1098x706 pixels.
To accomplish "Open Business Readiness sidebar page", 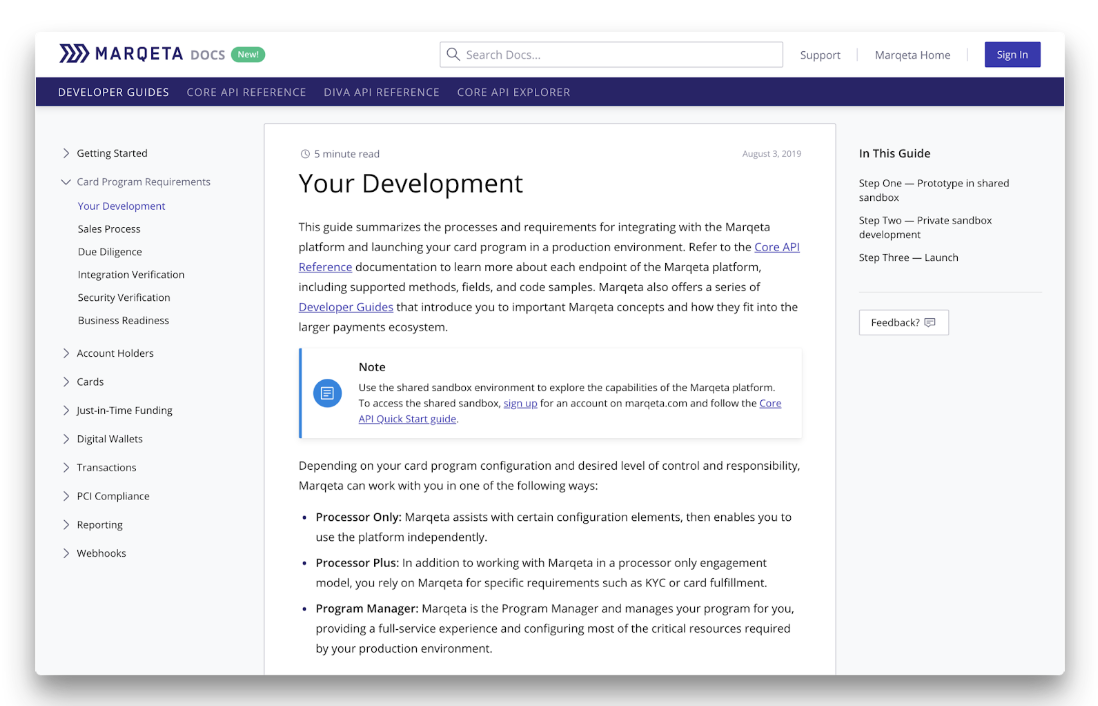I will [x=123, y=320].
